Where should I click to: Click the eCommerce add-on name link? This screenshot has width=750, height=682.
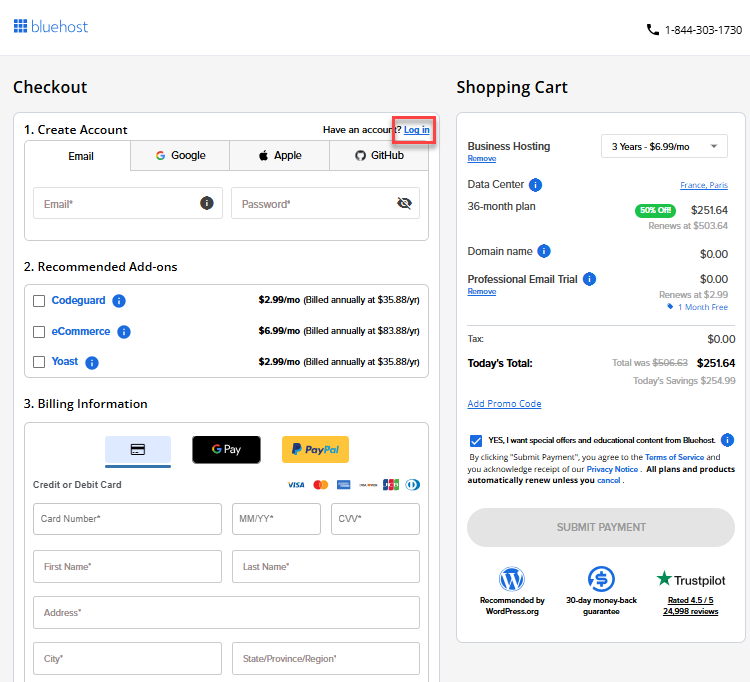(81, 331)
